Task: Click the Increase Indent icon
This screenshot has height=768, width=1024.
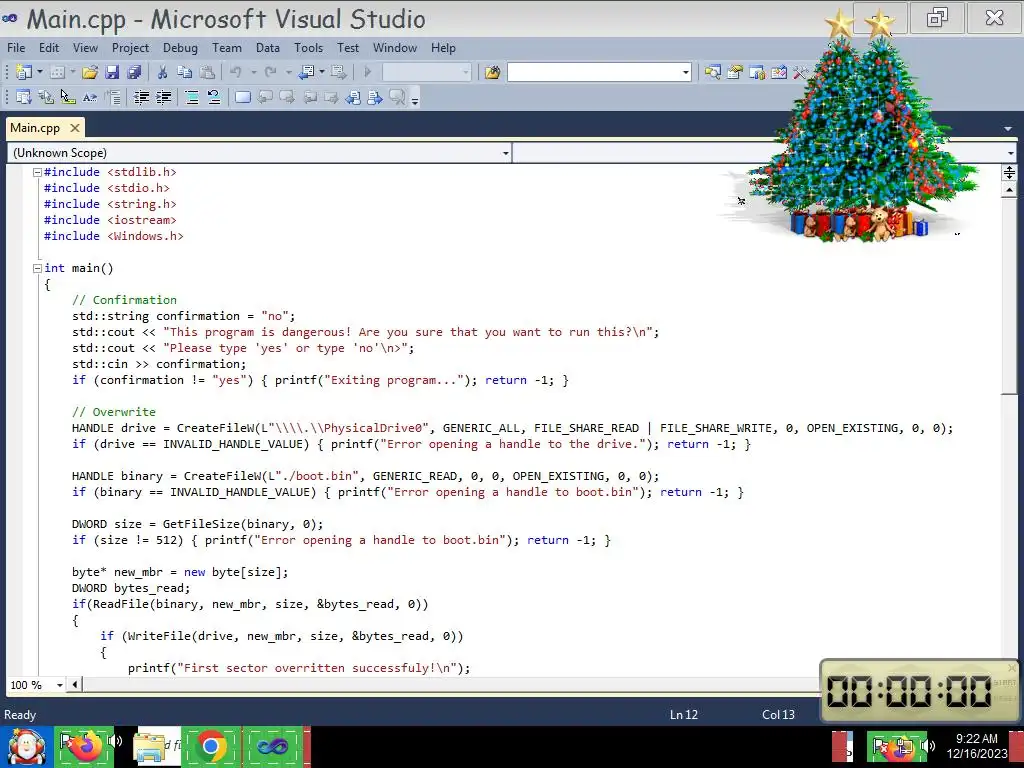Action: pyautogui.click(x=163, y=97)
